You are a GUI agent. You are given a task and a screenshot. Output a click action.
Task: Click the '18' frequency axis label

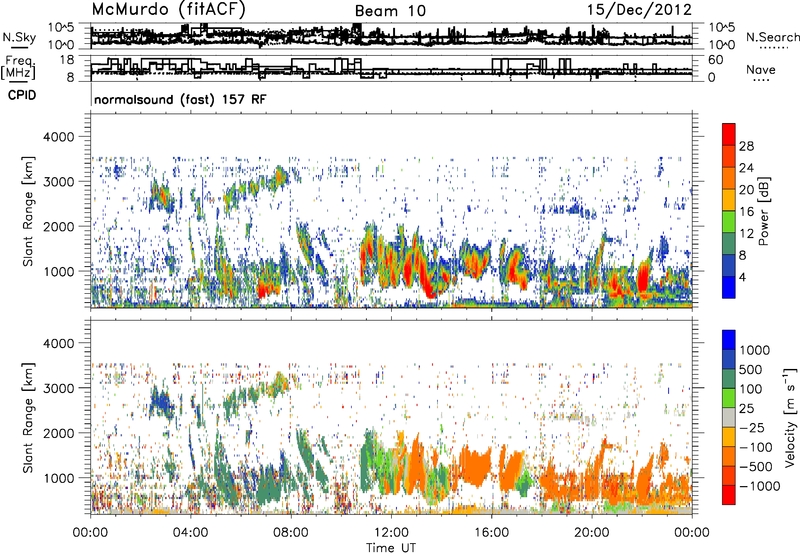click(x=67, y=60)
